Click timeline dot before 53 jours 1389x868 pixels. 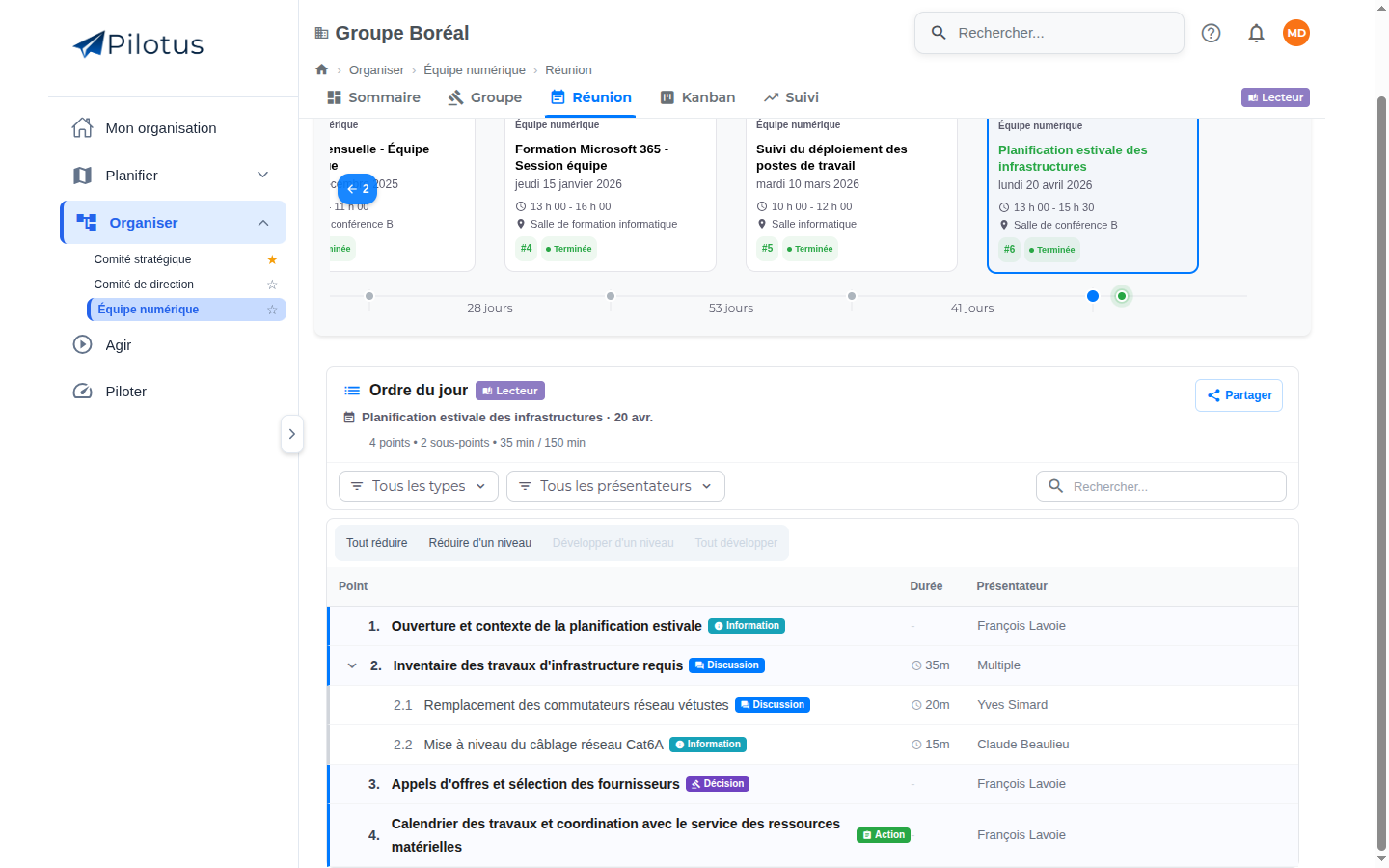pos(611,296)
